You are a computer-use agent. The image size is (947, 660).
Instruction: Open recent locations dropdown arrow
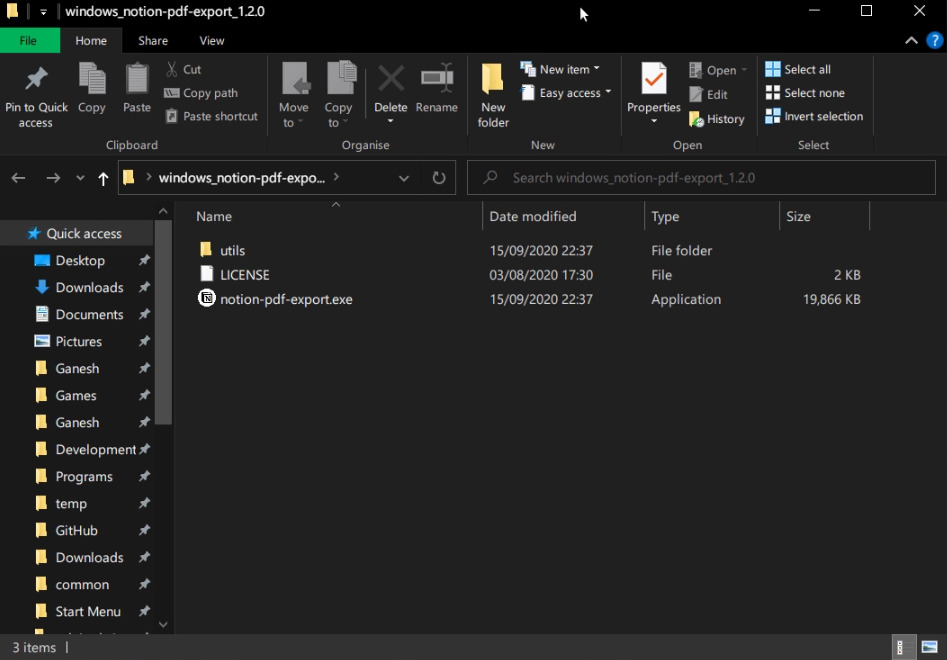80,178
